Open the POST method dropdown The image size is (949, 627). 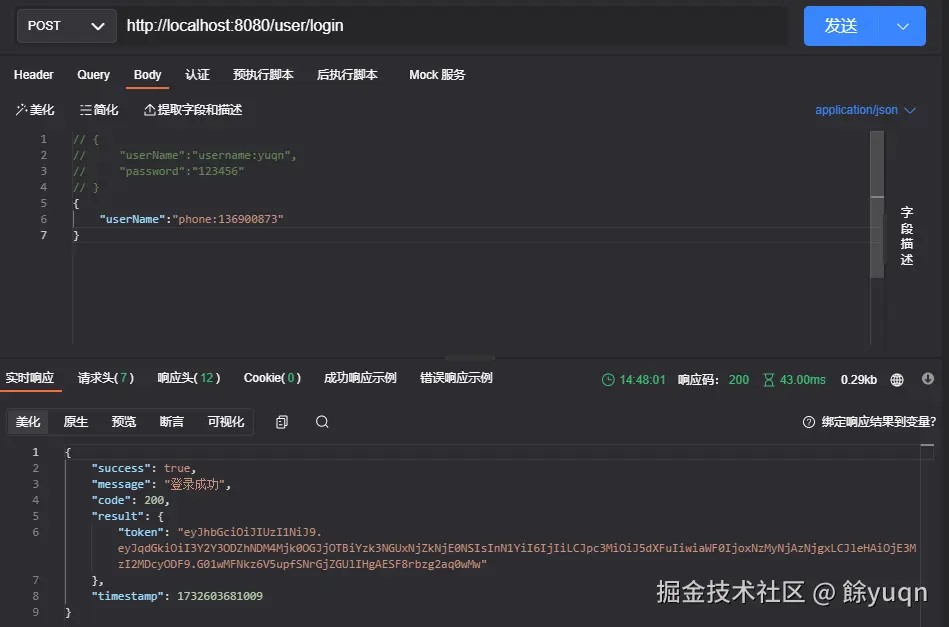click(67, 26)
